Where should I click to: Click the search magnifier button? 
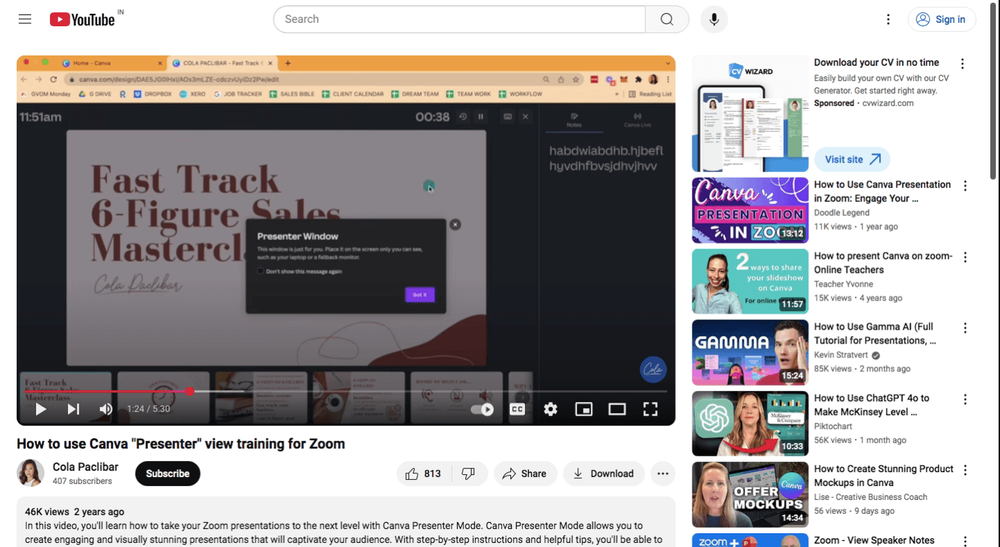point(666,19)
